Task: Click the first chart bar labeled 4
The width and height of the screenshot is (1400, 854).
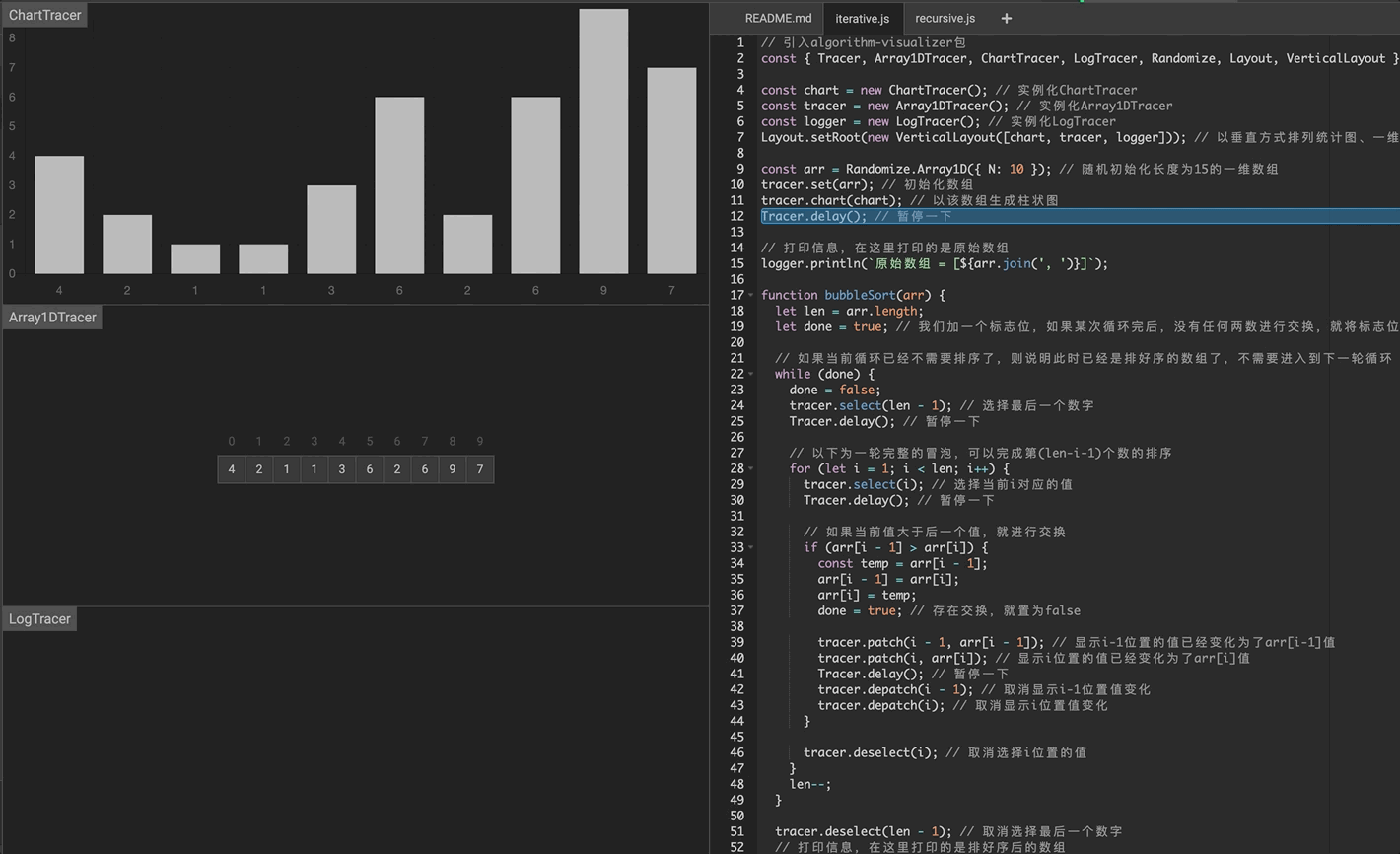Action: pyautogui.click(x=59, y=214)
